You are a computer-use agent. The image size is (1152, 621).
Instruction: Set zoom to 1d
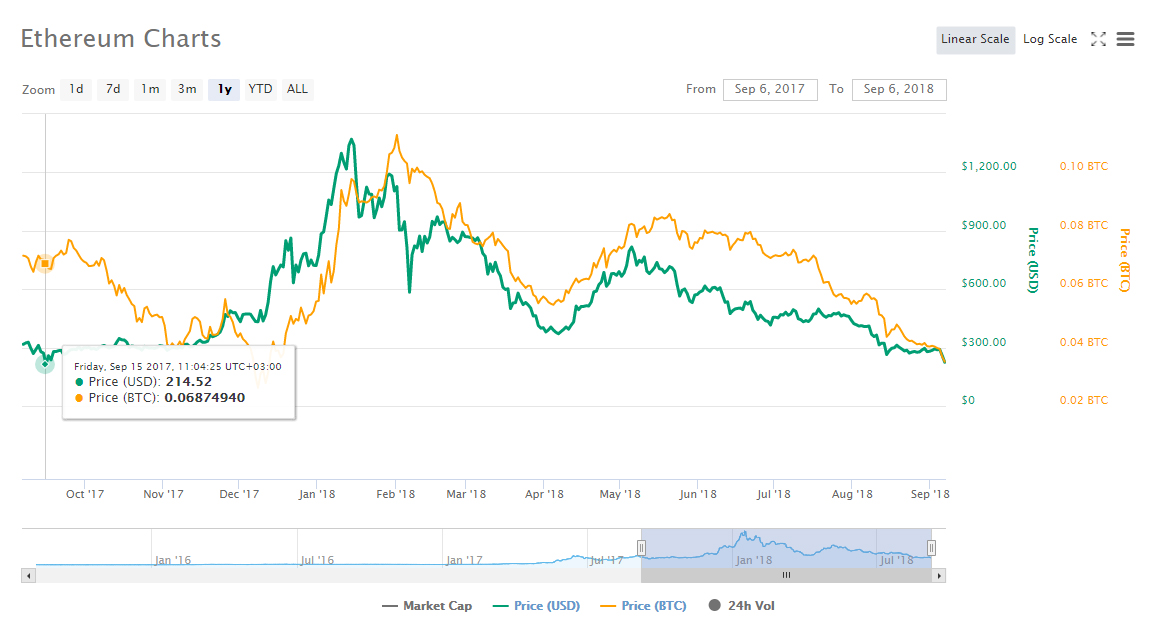pos(76,89)
